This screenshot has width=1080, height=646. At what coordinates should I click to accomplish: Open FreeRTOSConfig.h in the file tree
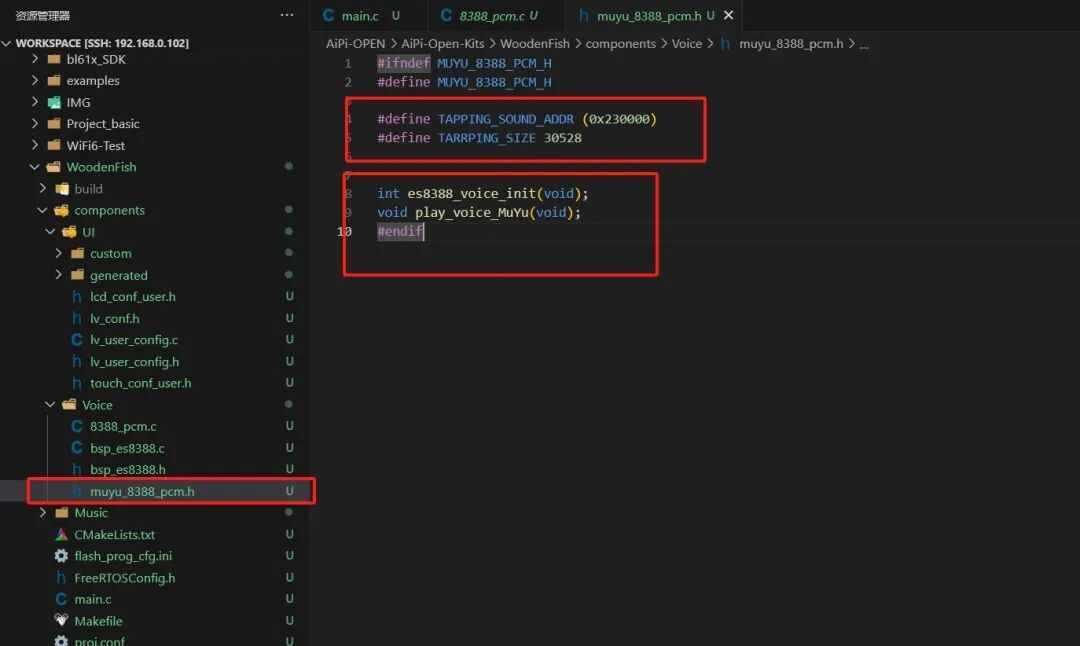point(124,578)
